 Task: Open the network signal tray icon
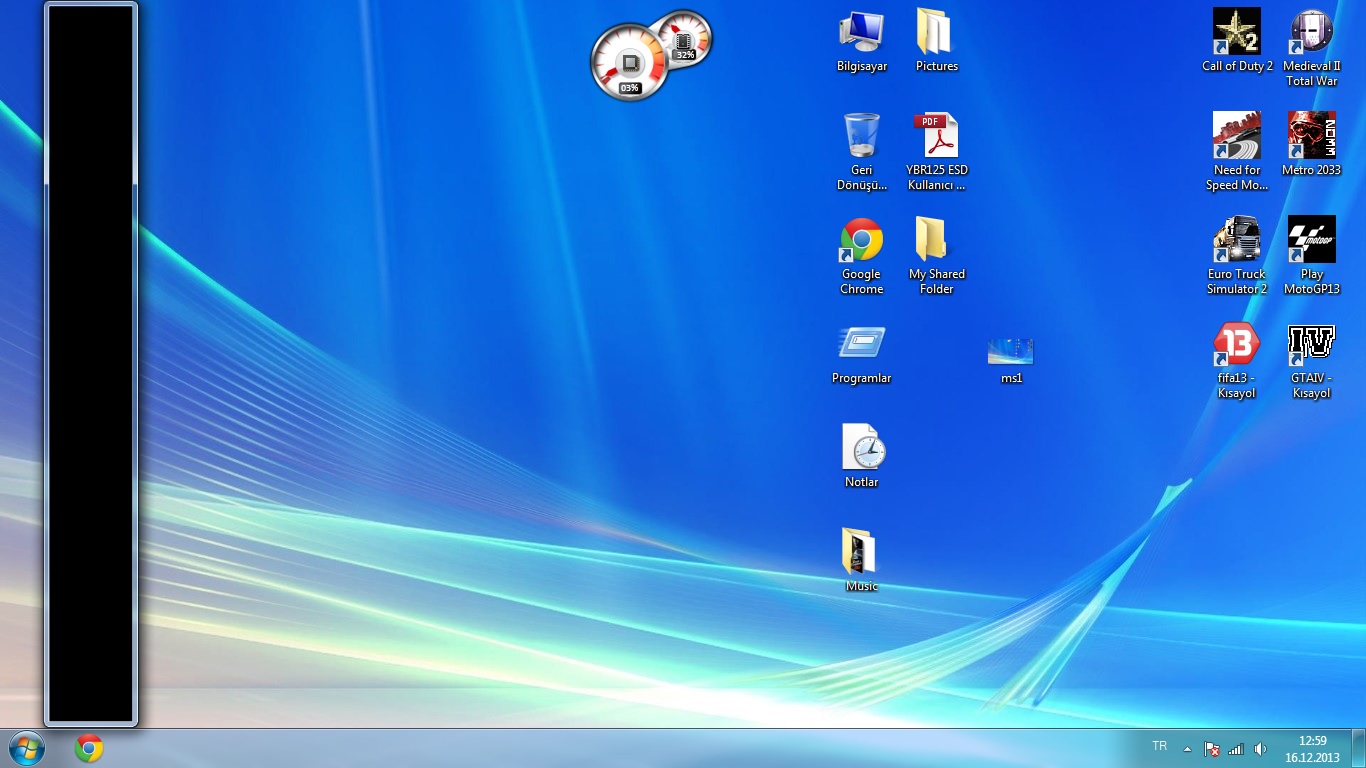pos(1236,748)
